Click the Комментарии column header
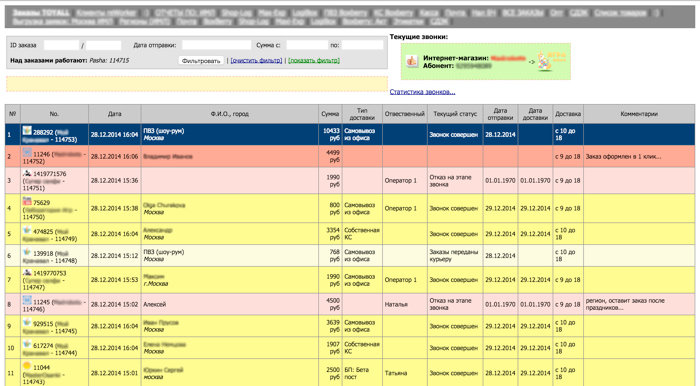 (639, 114)
